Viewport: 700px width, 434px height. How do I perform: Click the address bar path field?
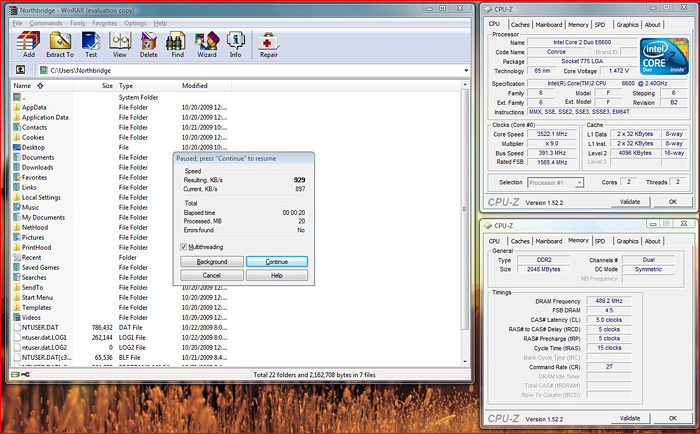point(250,71)
